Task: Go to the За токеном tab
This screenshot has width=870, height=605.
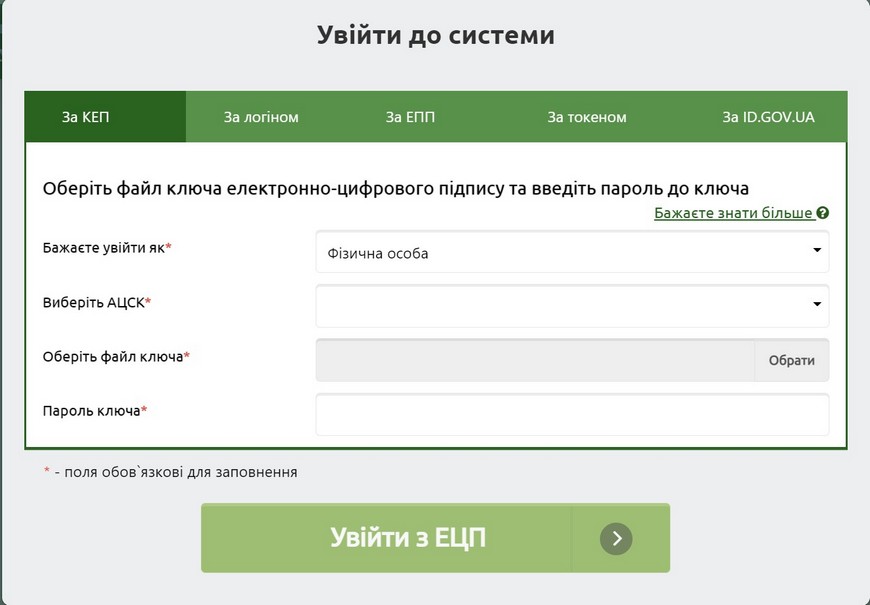Action: click(587, 117)
